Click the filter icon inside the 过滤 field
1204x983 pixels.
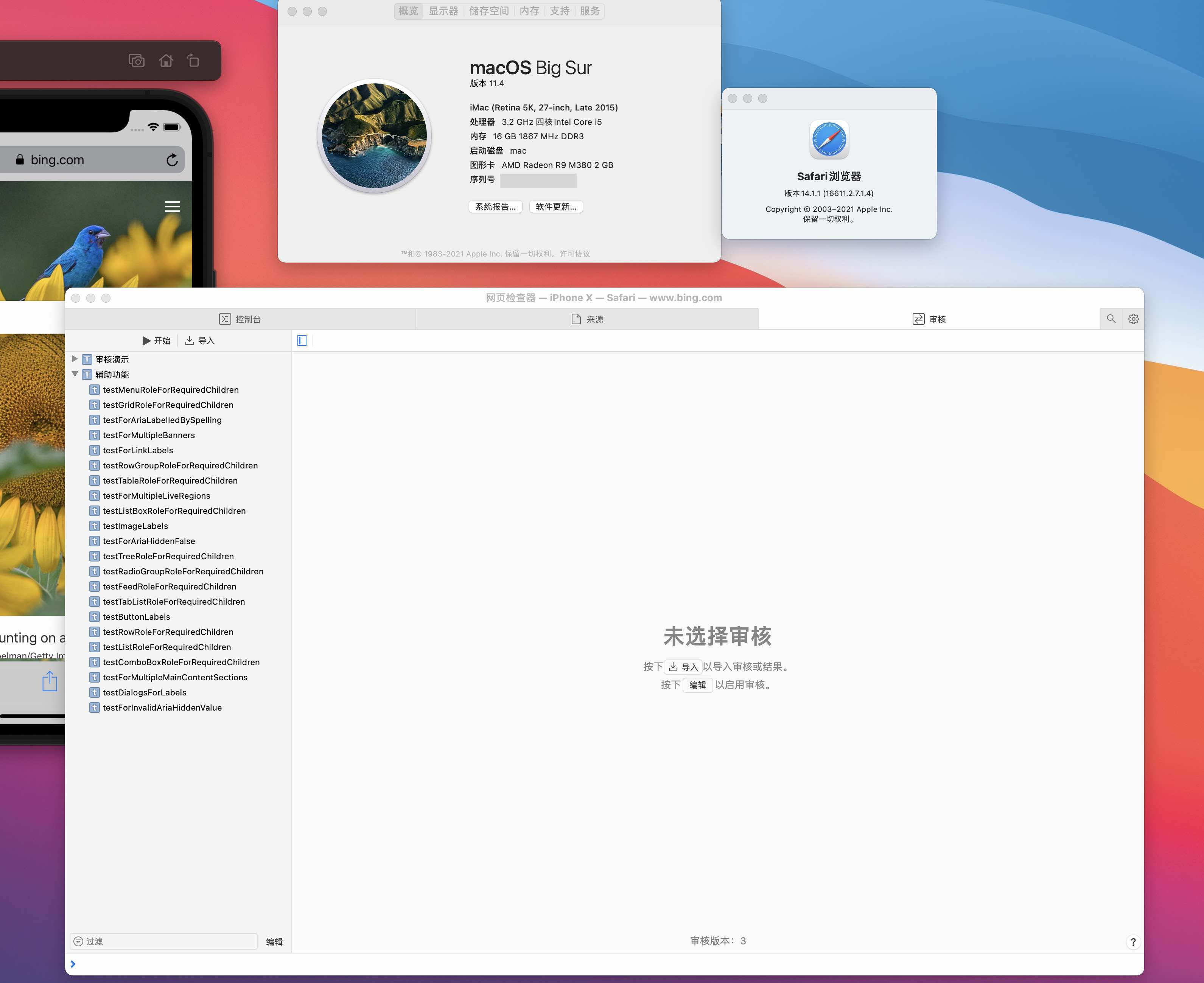pyautogui.click(x=79, y=941)
